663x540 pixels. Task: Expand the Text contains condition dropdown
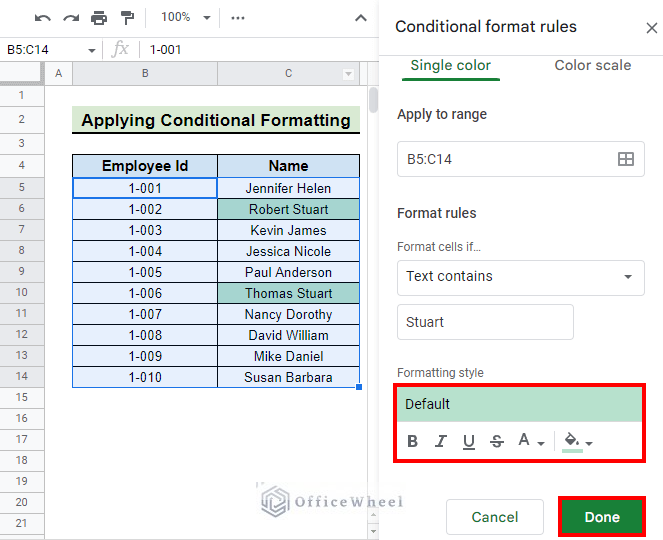(x=521, y=277)
